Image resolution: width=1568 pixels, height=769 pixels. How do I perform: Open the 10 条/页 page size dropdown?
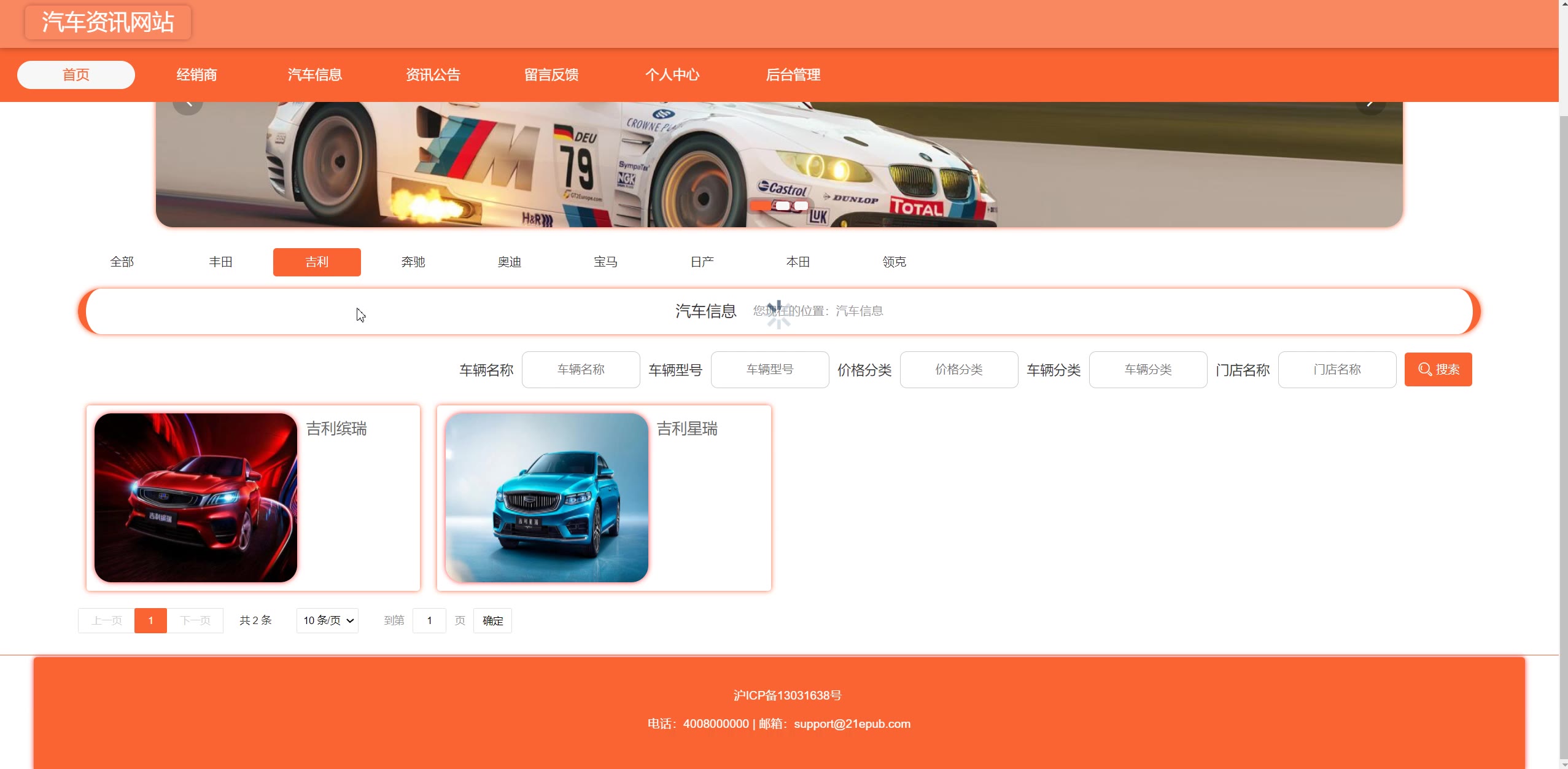pos(327,620)
